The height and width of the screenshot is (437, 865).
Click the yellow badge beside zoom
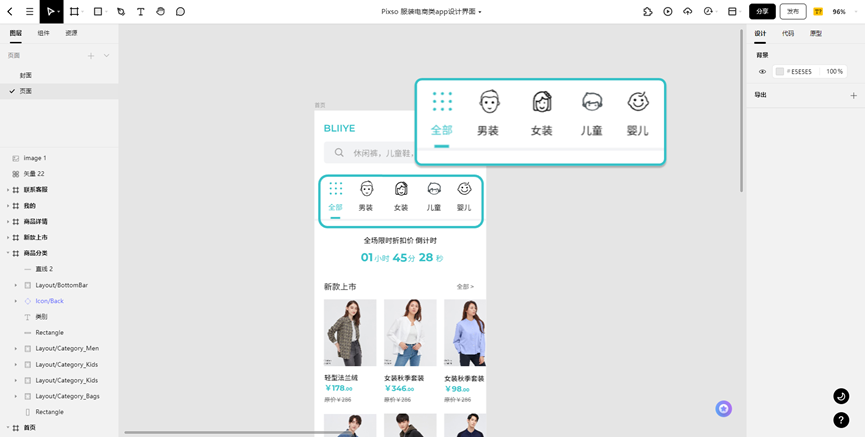818,12
